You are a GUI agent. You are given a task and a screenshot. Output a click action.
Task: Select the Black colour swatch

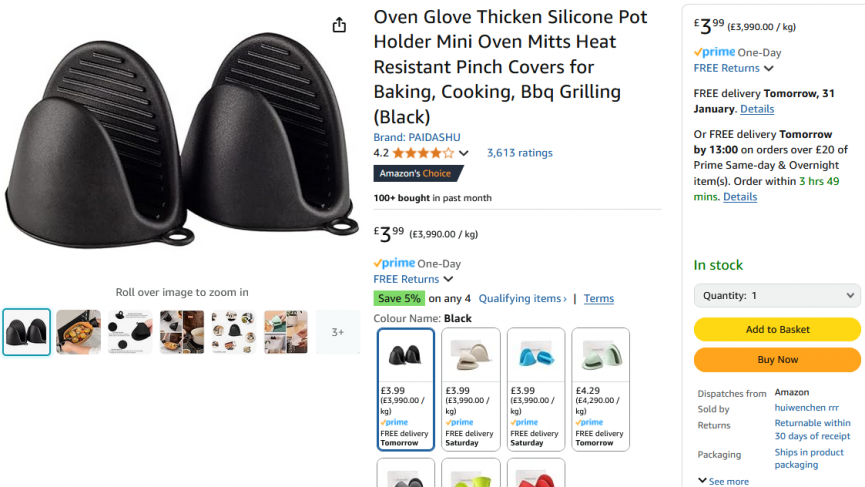405,389
